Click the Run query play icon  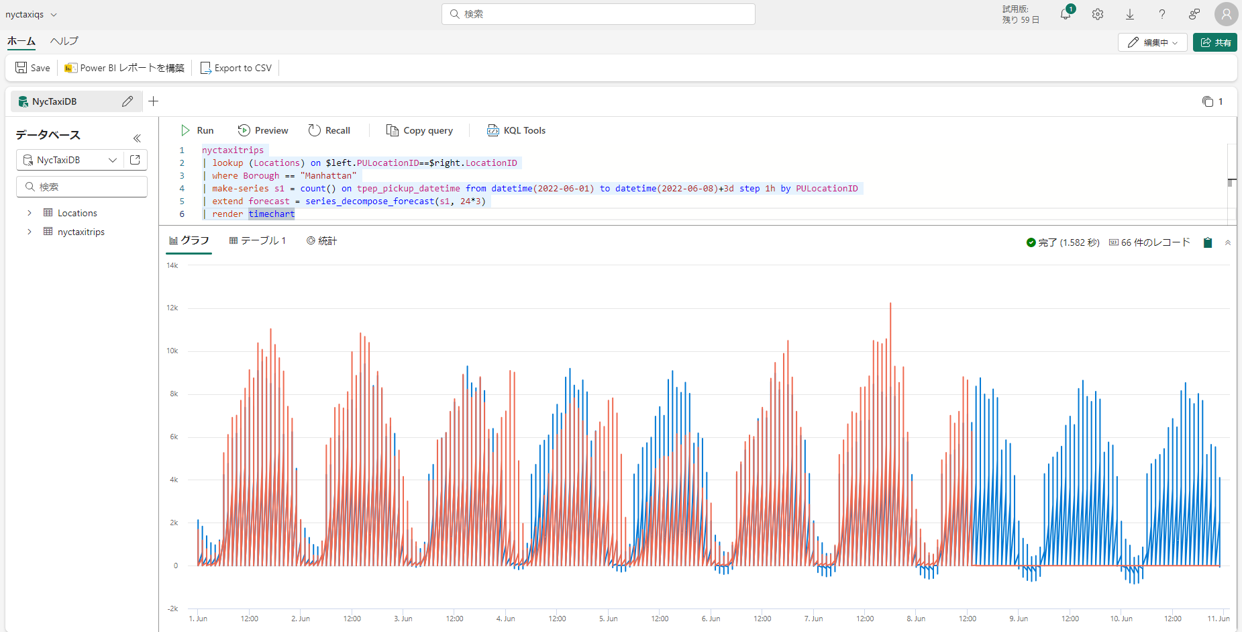click(x=186, y=130)
